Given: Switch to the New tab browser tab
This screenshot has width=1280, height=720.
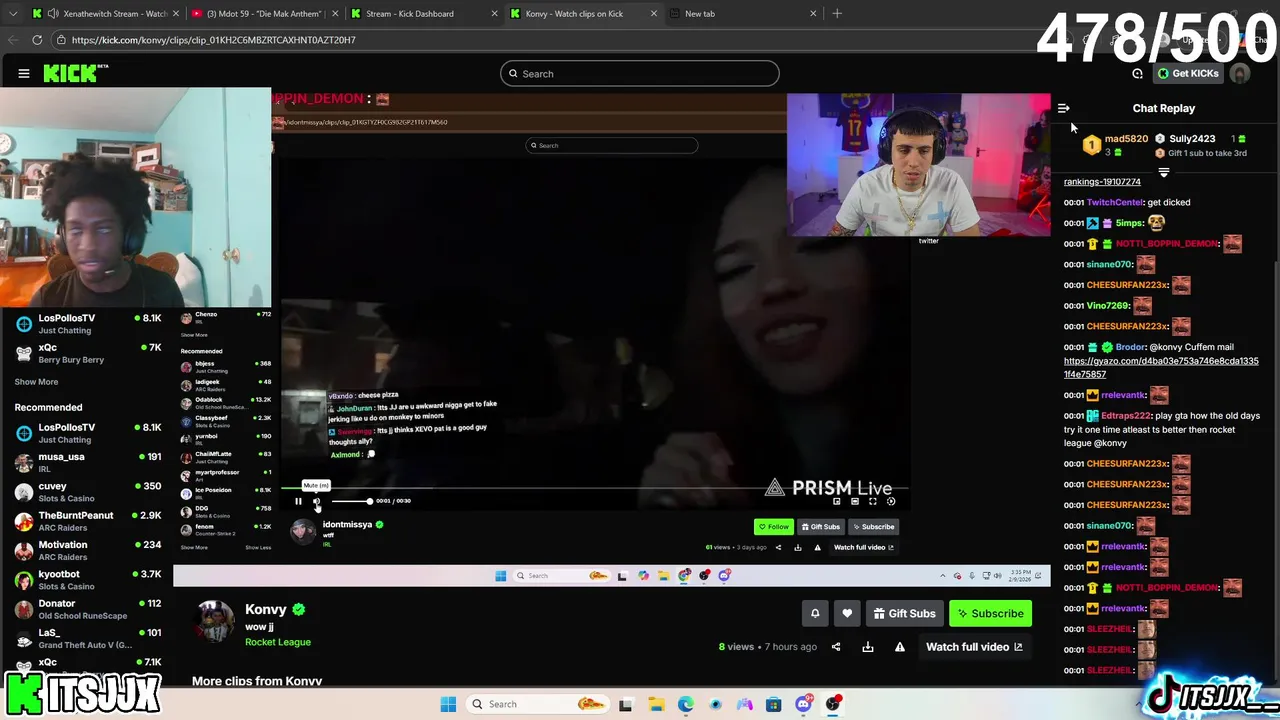Looking at the screenshot, I should pos(742,13).
